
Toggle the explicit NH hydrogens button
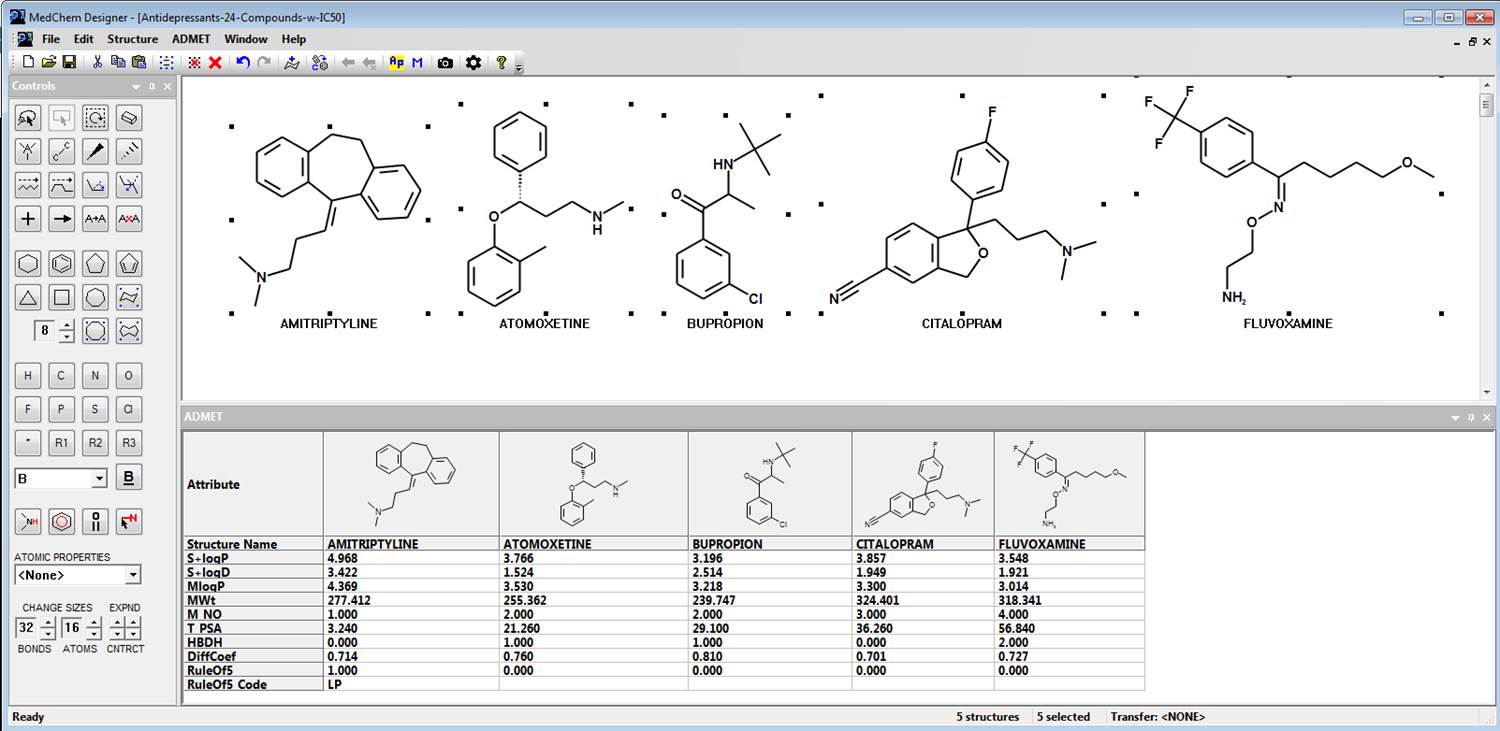[x=28, y=520]
